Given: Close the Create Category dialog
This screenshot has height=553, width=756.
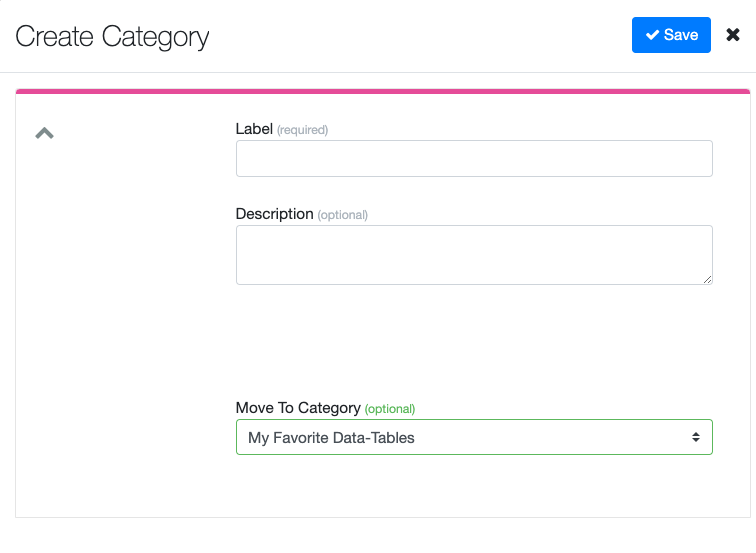Looking at the screenshot, I should click(x=733, y=35).
